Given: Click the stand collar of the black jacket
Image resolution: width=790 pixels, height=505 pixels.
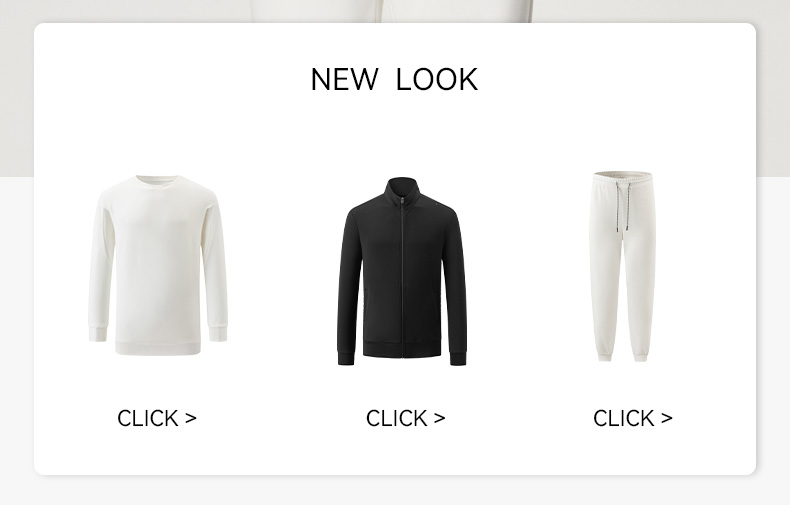Looking at the screenshot, I should (x=402, y=188).
